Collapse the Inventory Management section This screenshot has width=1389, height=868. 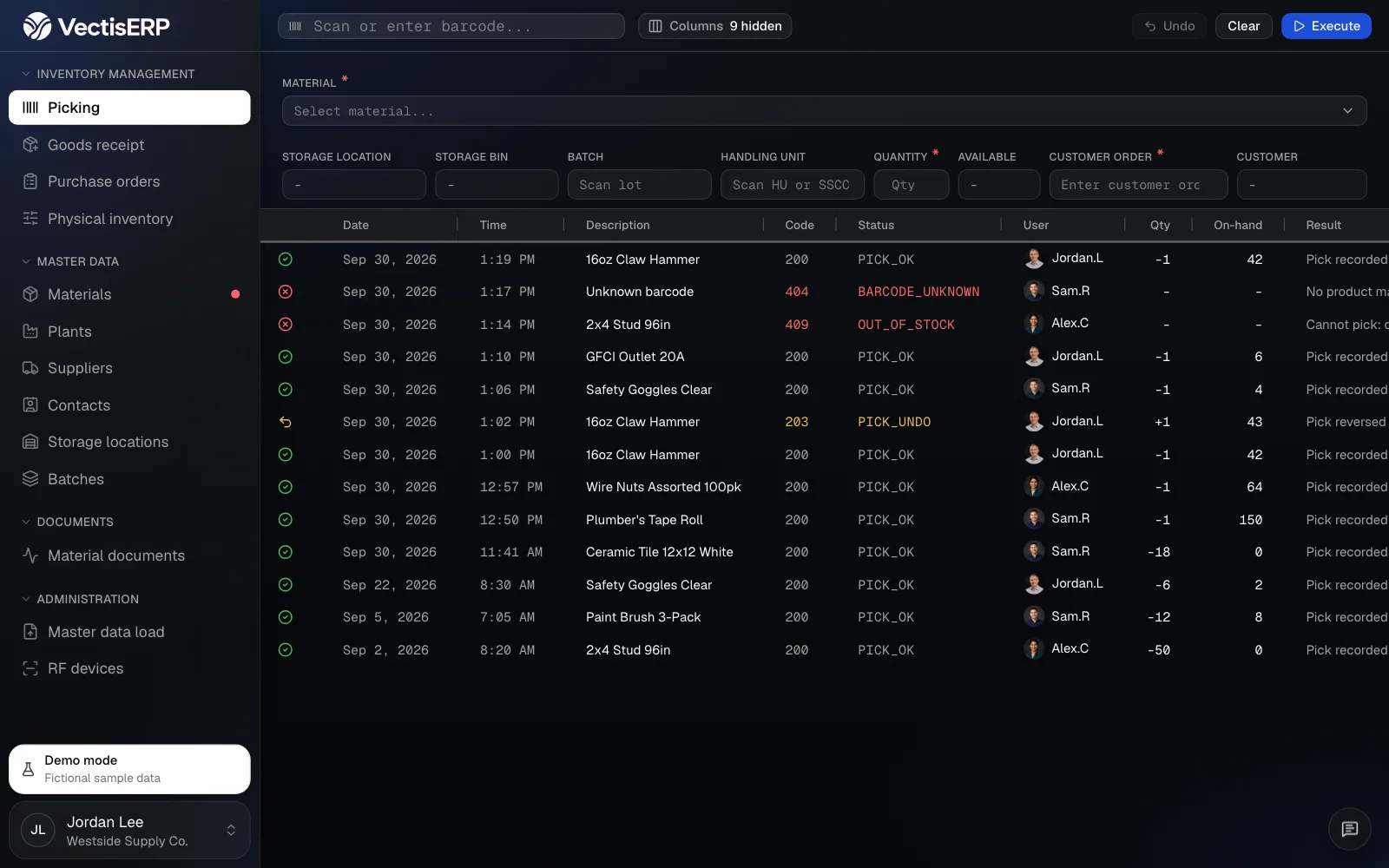pos(108,74)
